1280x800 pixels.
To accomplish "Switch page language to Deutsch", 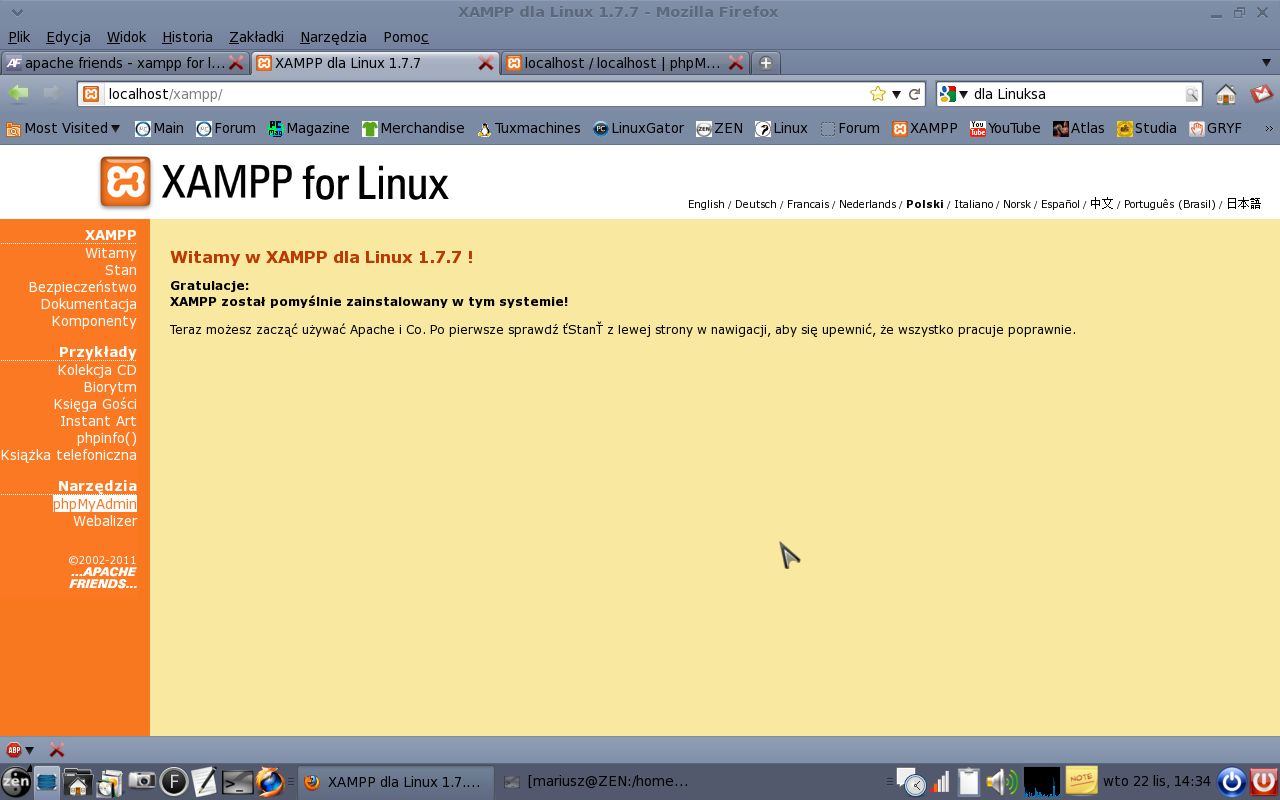I will (x=756, y=204).
